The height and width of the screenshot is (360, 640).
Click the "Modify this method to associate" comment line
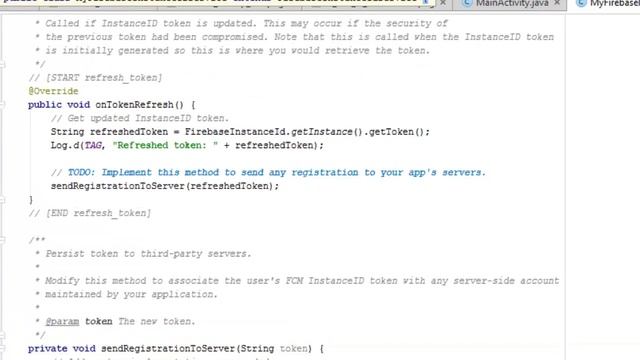302,281
